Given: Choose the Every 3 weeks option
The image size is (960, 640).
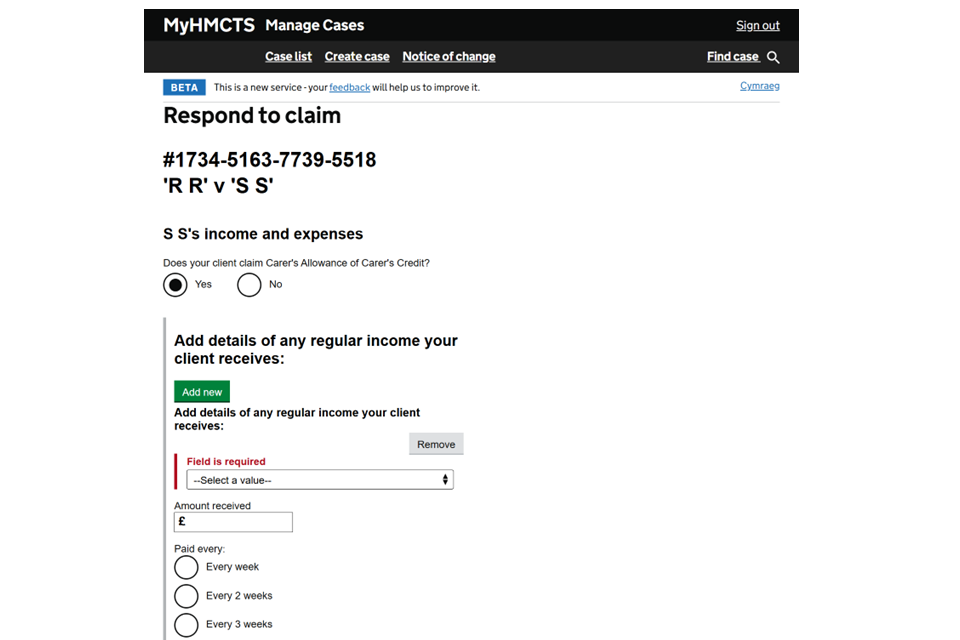Looking at the screenshot, I should click(x=187, y=625).
